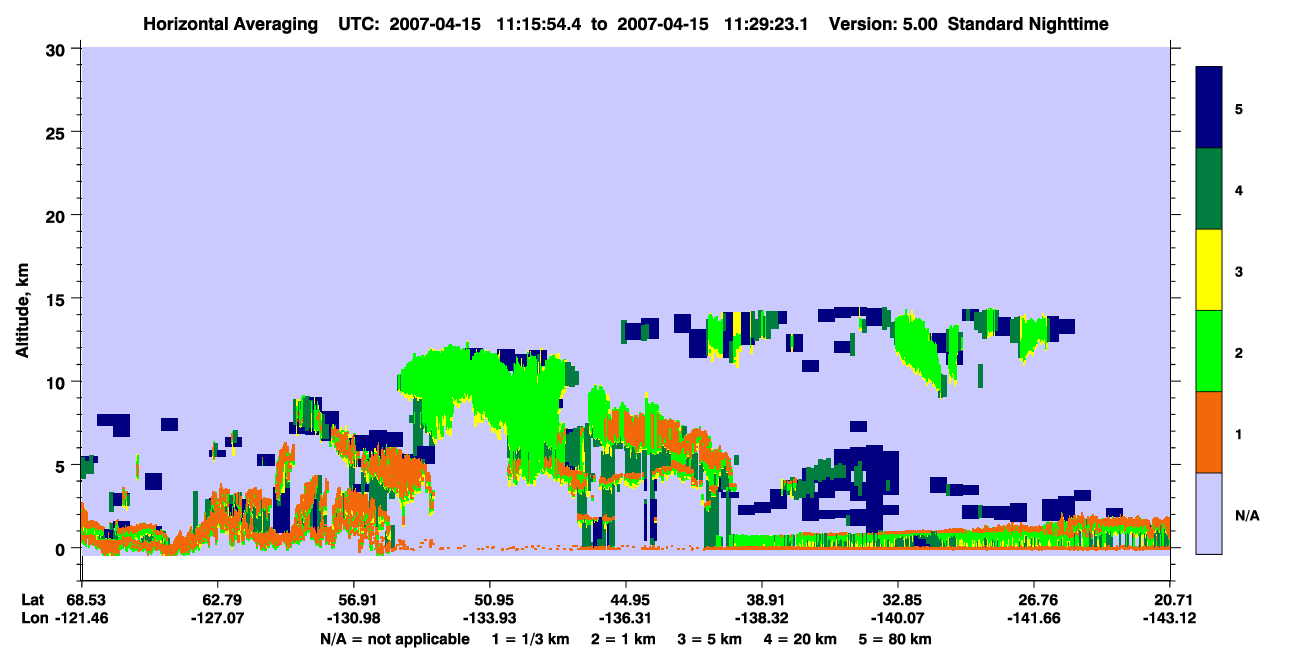Click the y-axis tick label 15

coord(58,299)
